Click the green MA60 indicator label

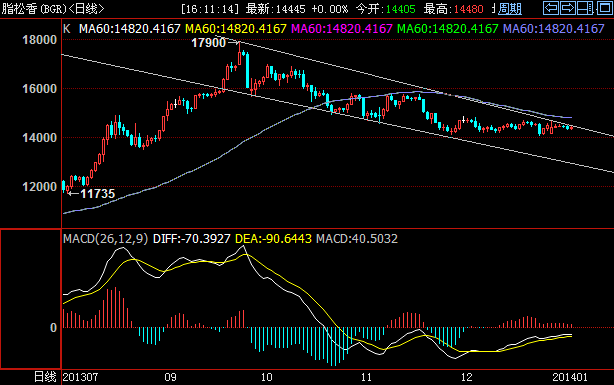[x=448, y=29]
